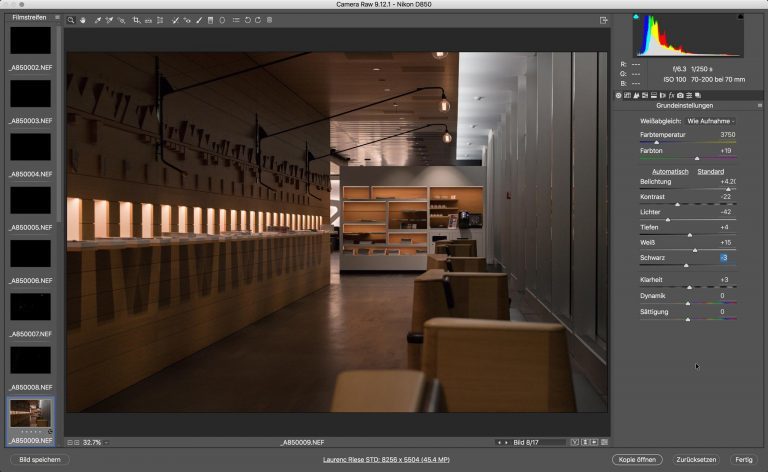Open the Grundeinstellungen panel flyout menu
768x472 pixels.
(x=760, y=106)
